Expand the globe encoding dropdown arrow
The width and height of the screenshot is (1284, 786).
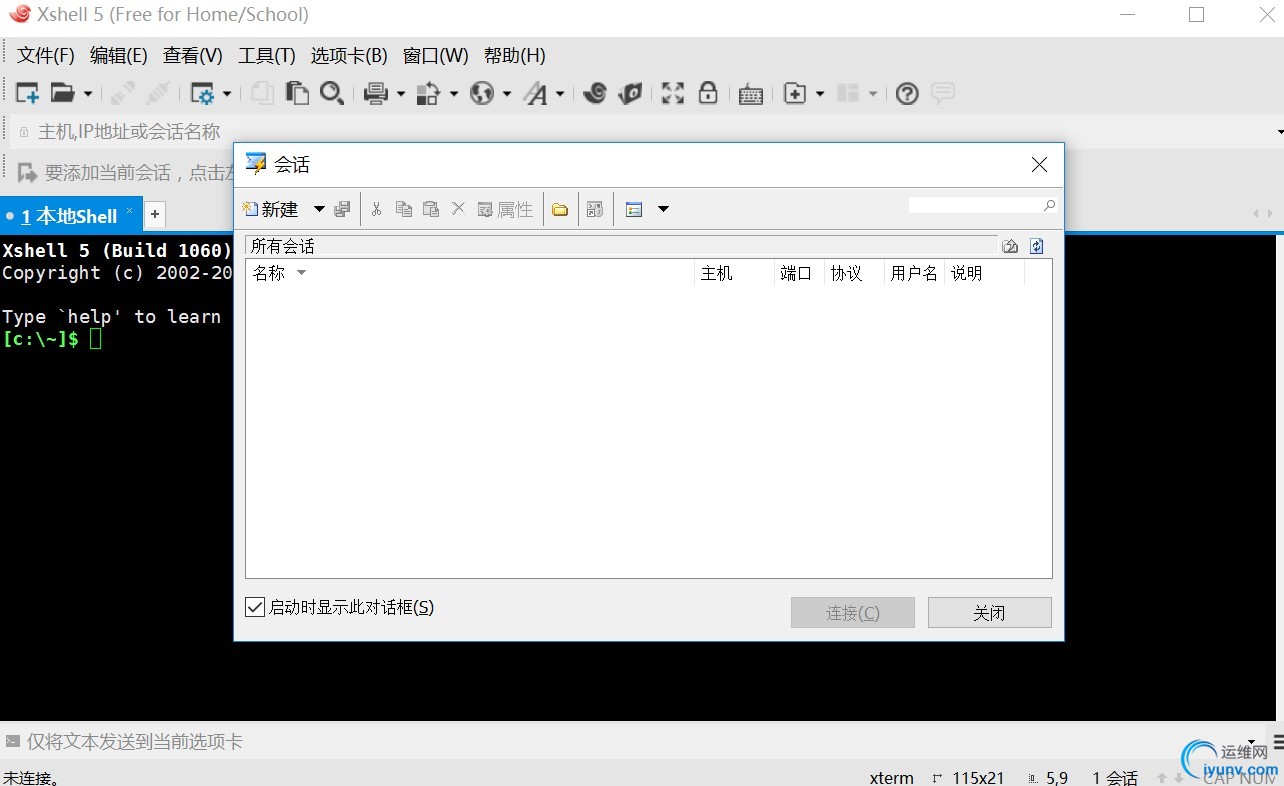[507, 94]
